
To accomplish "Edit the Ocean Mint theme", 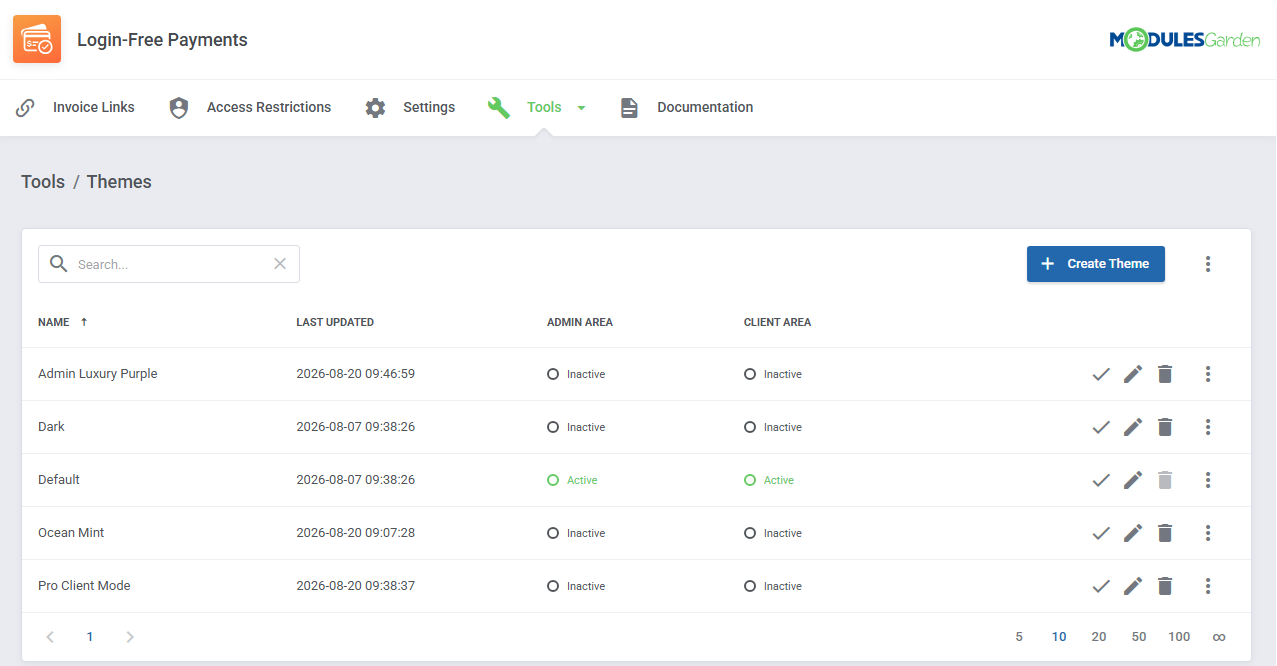I will click(x=1133, y=533).
